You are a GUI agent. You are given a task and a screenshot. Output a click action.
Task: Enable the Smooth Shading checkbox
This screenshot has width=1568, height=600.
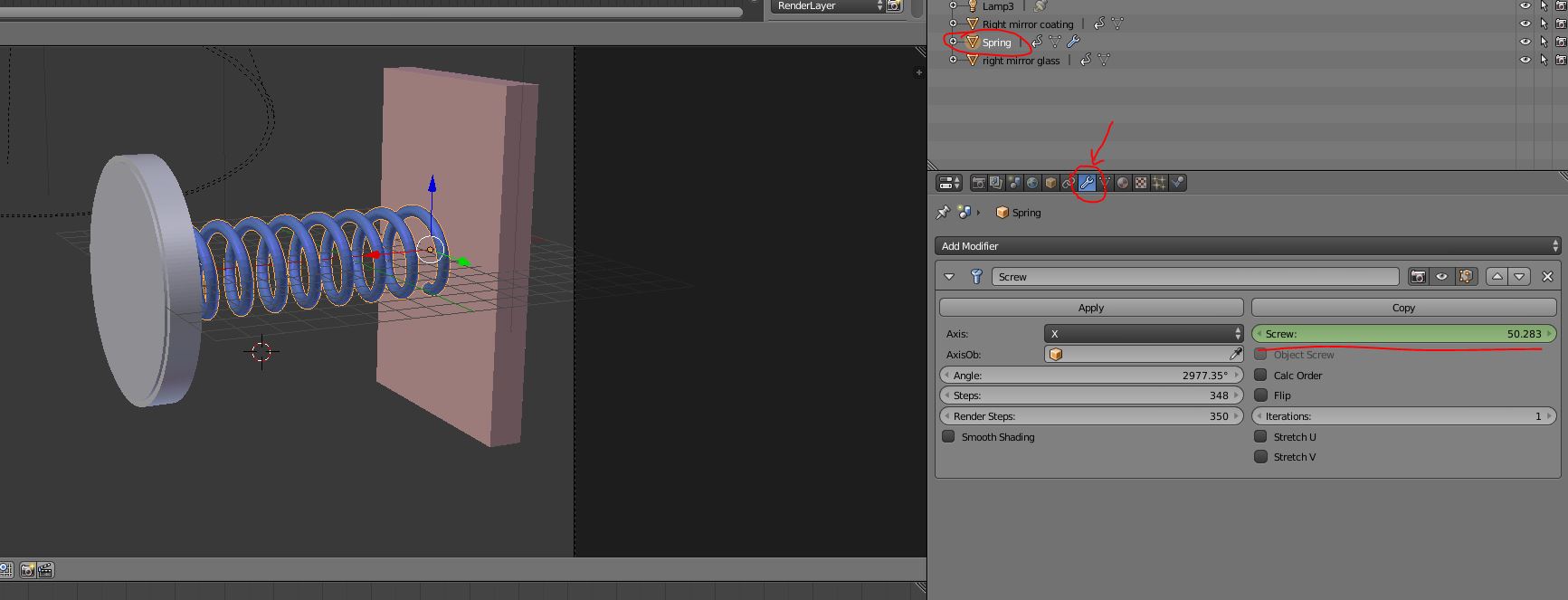point(948,436)
